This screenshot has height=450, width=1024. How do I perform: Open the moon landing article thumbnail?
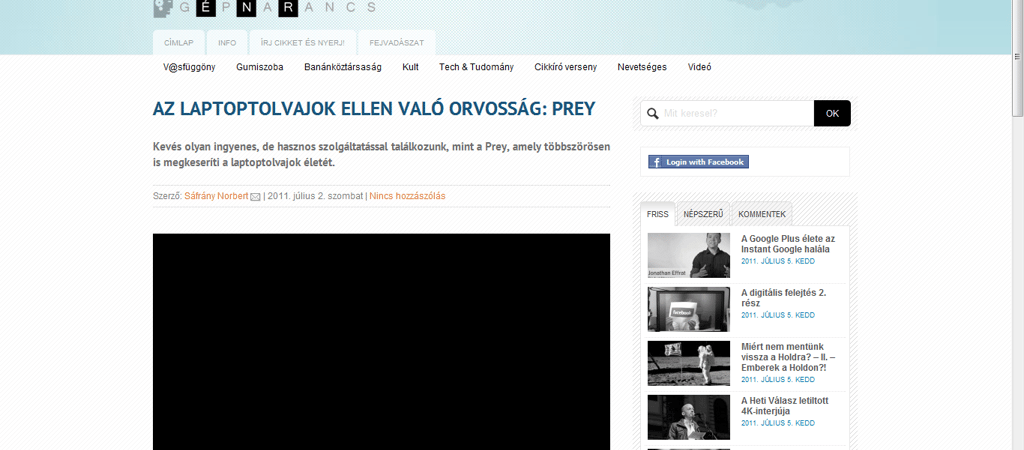pos(688,363)
